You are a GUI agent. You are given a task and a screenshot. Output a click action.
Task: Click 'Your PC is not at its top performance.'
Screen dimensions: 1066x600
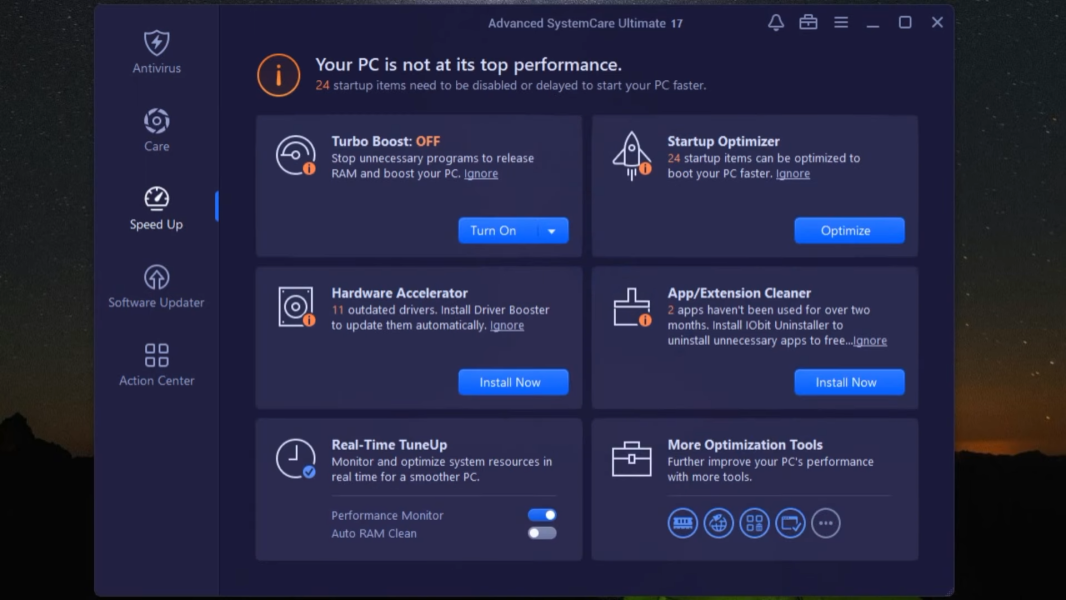(468, 65)
